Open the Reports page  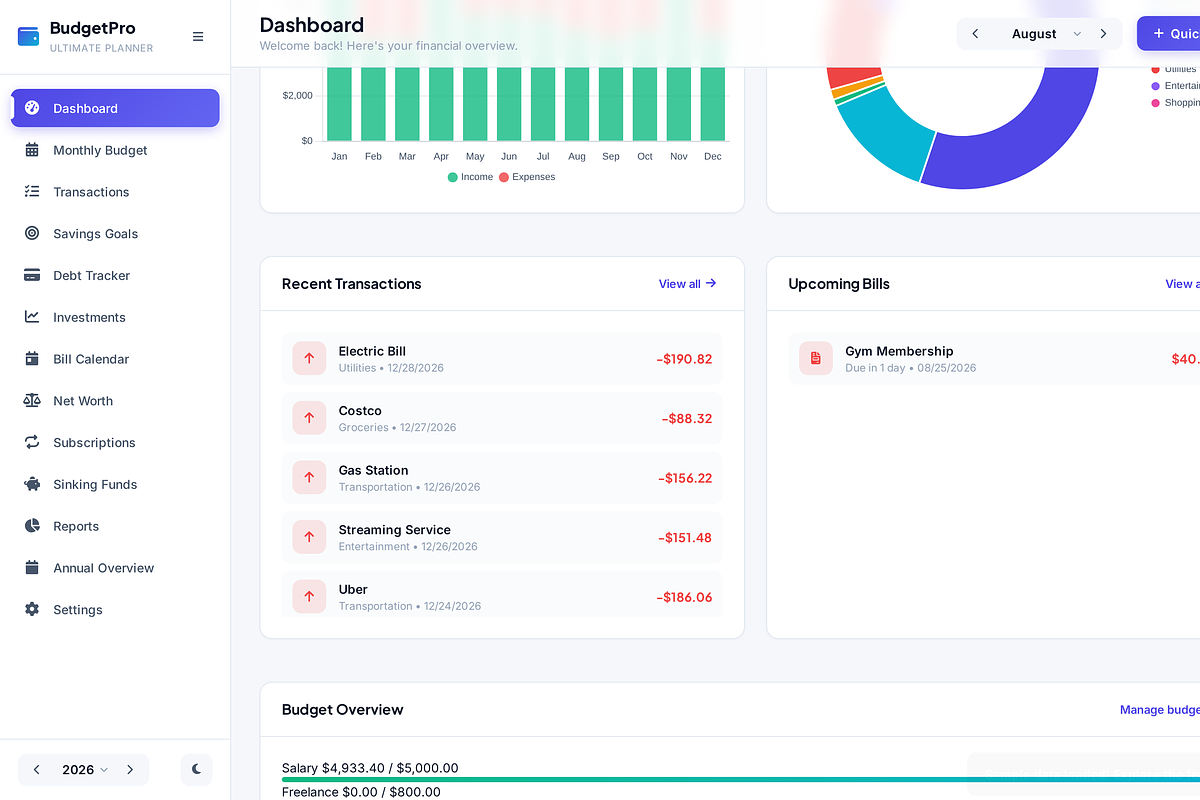pyautogui.click(x=115, y=526)
